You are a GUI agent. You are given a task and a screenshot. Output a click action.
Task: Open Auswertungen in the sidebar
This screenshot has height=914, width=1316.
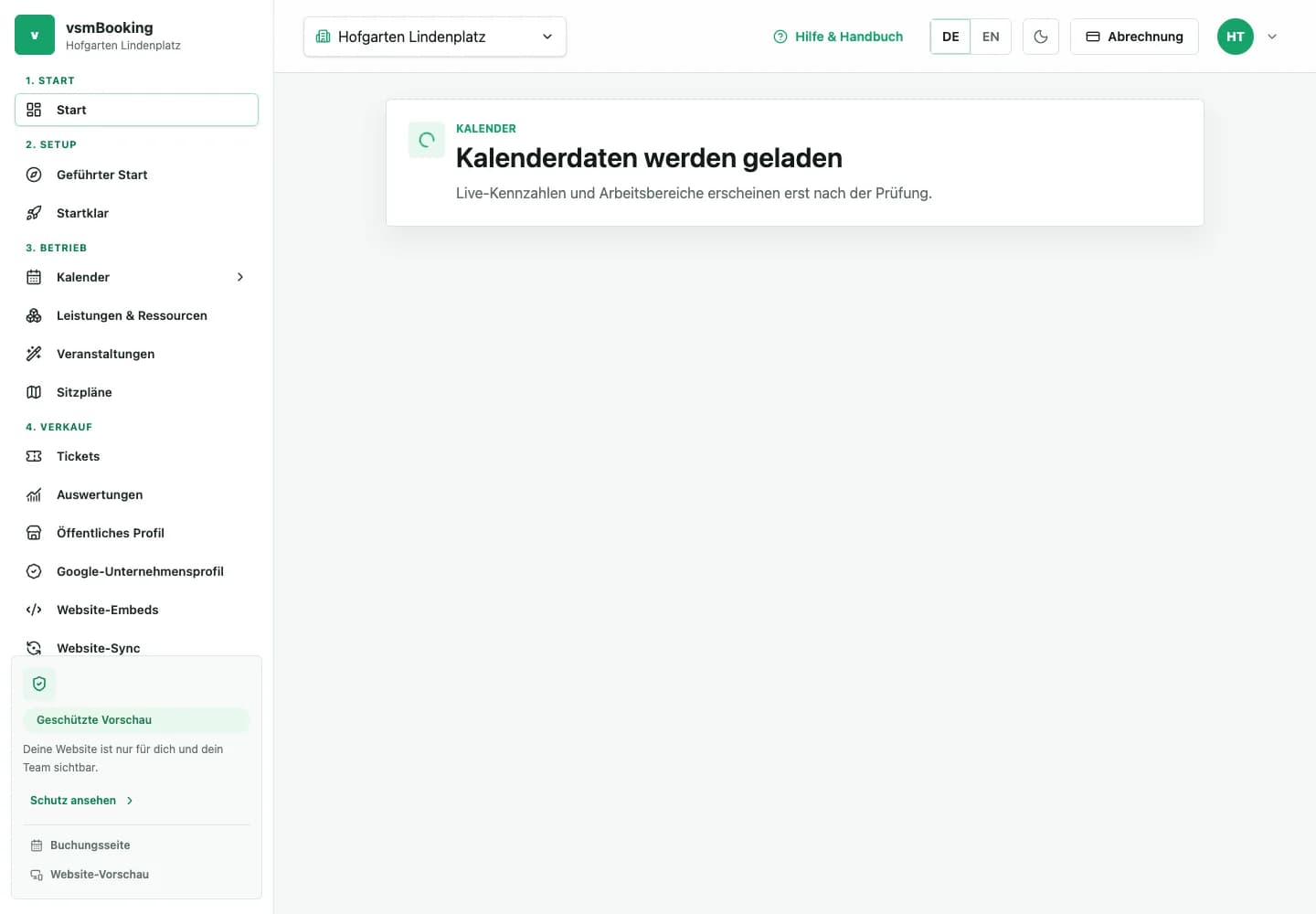[x=136, y=494]
